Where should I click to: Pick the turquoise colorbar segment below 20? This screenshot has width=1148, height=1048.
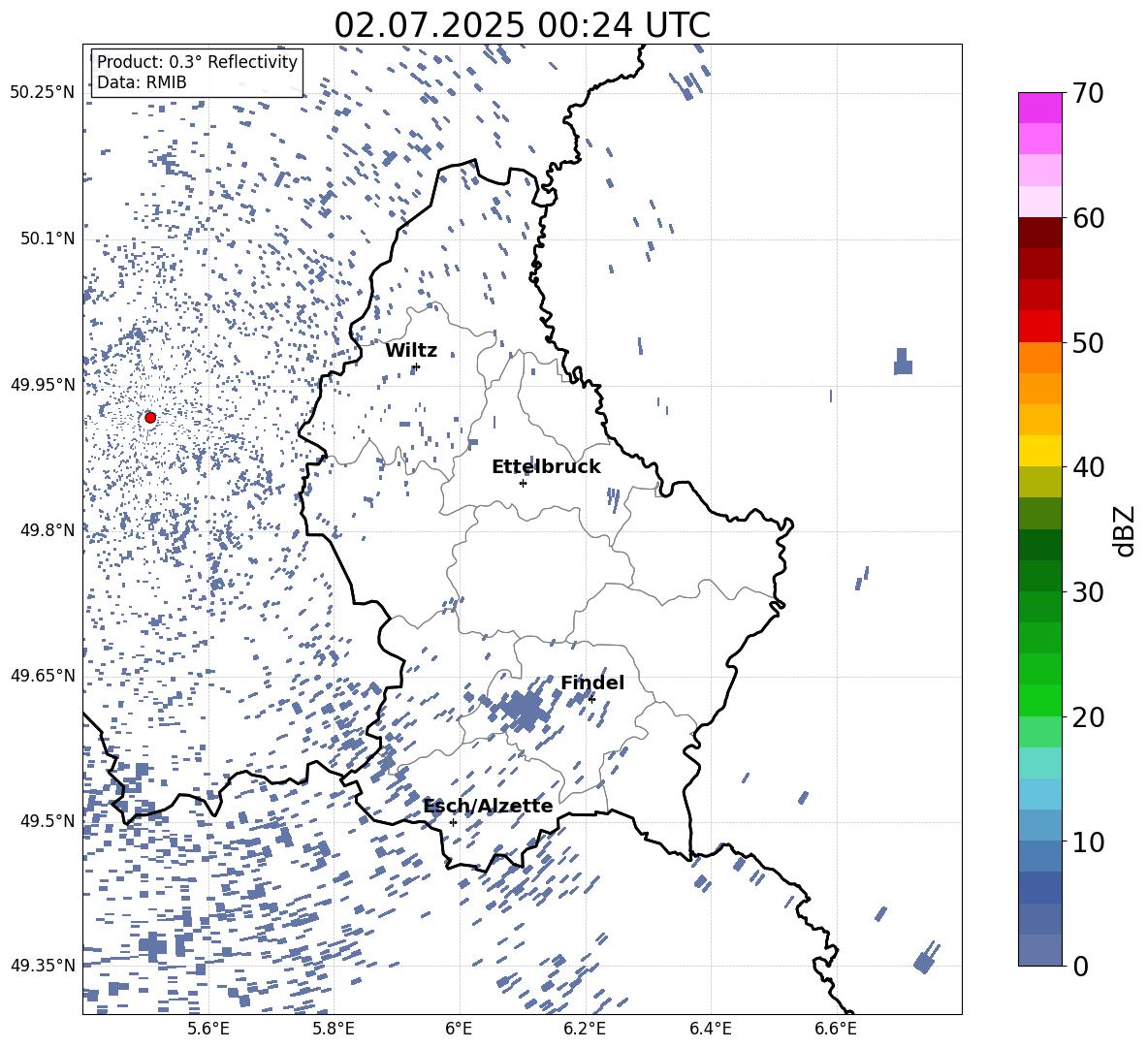(1039, 763)
